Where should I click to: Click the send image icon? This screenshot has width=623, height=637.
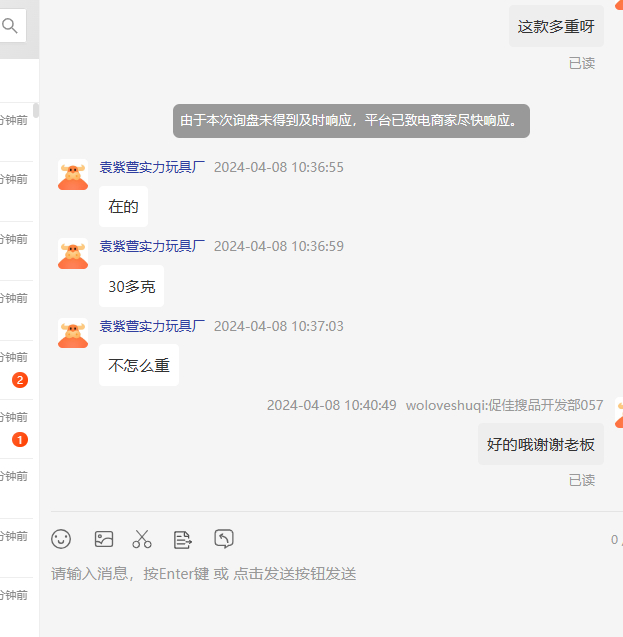[x=104, y=539]
